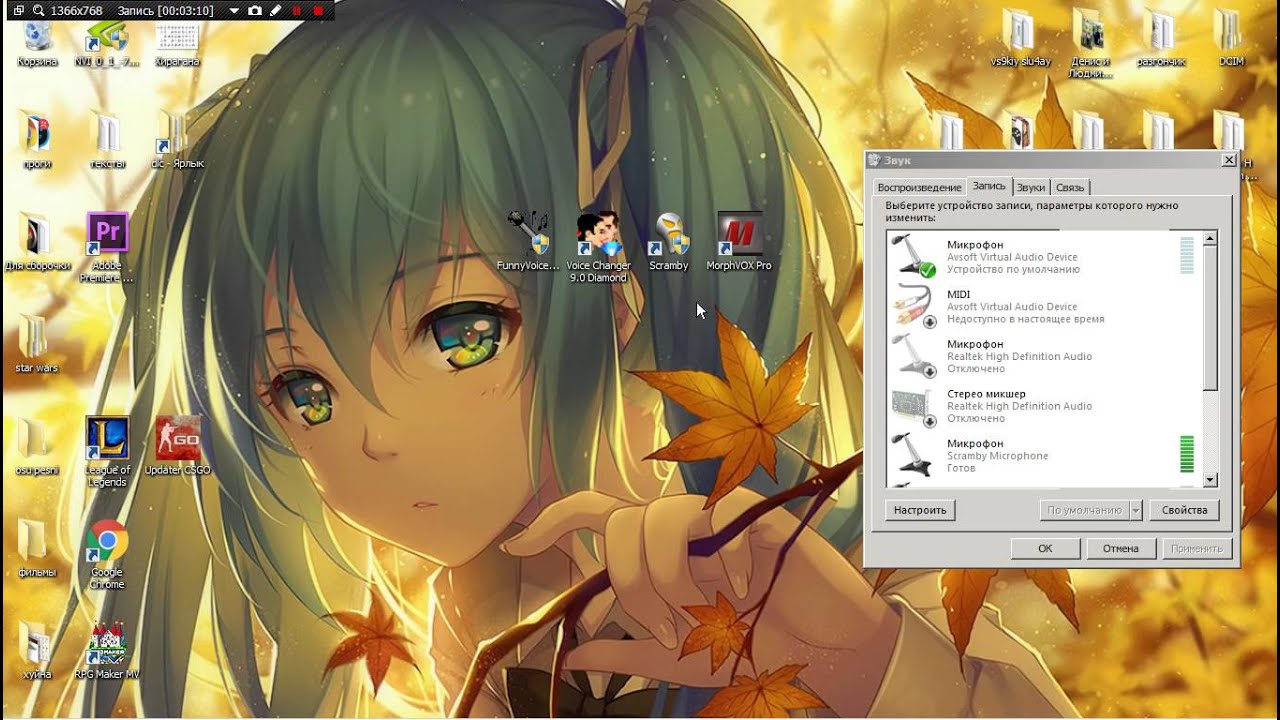Screen dimensions: 1280x720
Task: Select the разгончик folder icon
Action: [1160, 38]
